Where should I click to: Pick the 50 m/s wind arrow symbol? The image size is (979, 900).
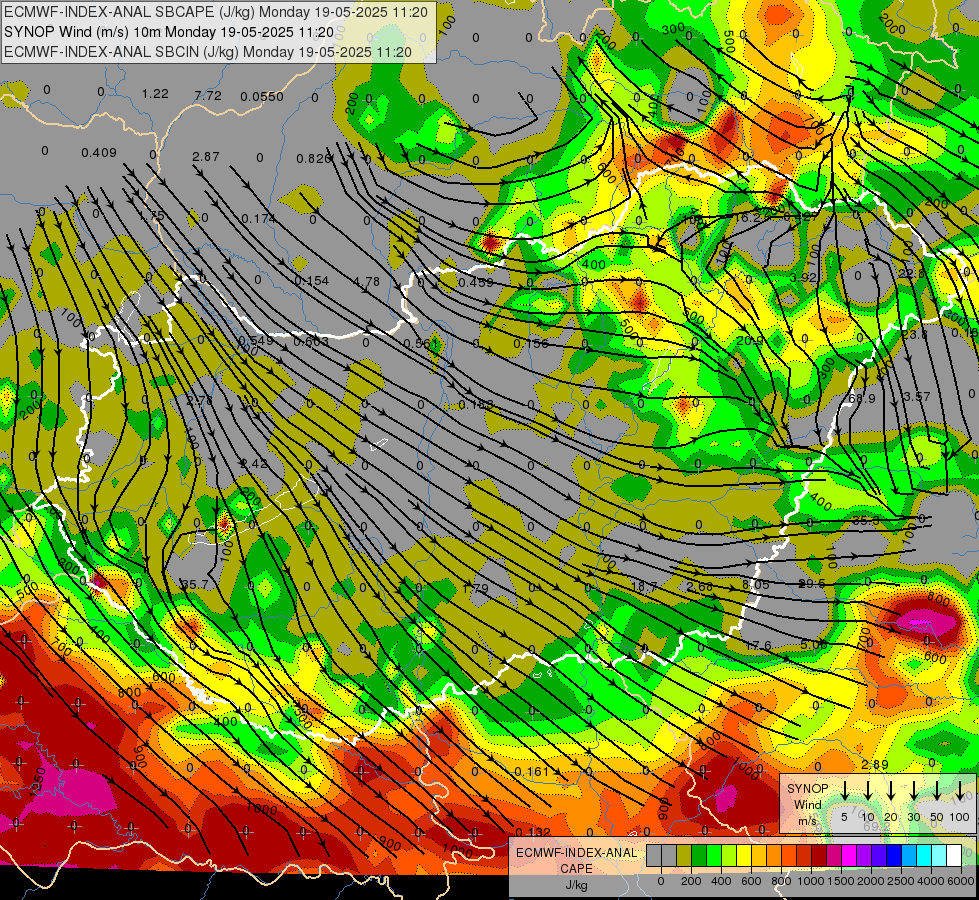(937, 791)
